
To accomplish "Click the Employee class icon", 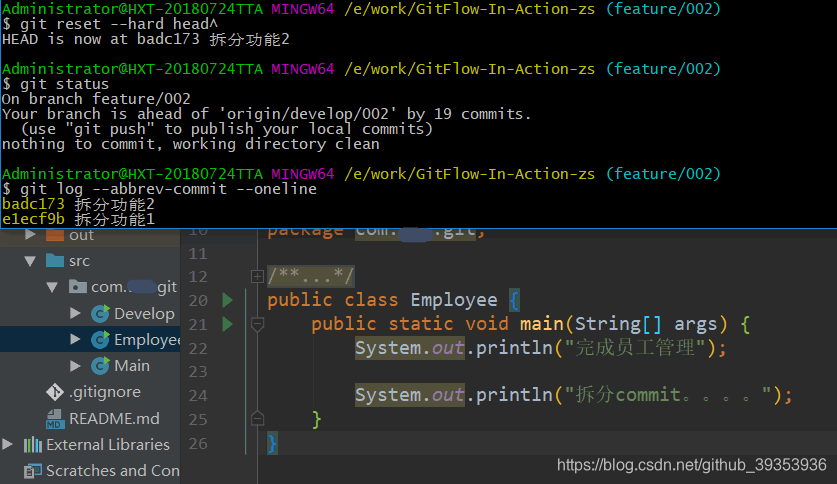I will point(100,339).
